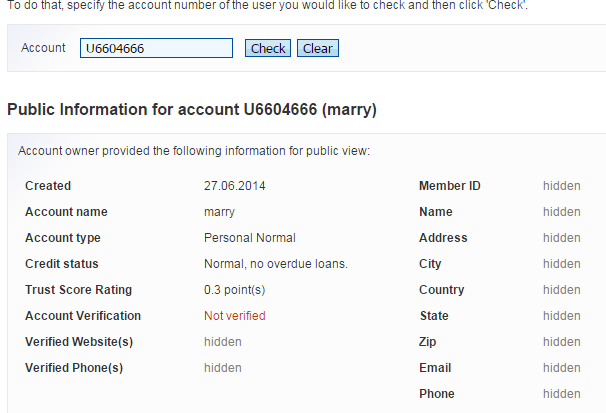Click the 'Country' field label
Viewport: 606px width, 413px height.
pyautogui.click(x=442, y=290)
